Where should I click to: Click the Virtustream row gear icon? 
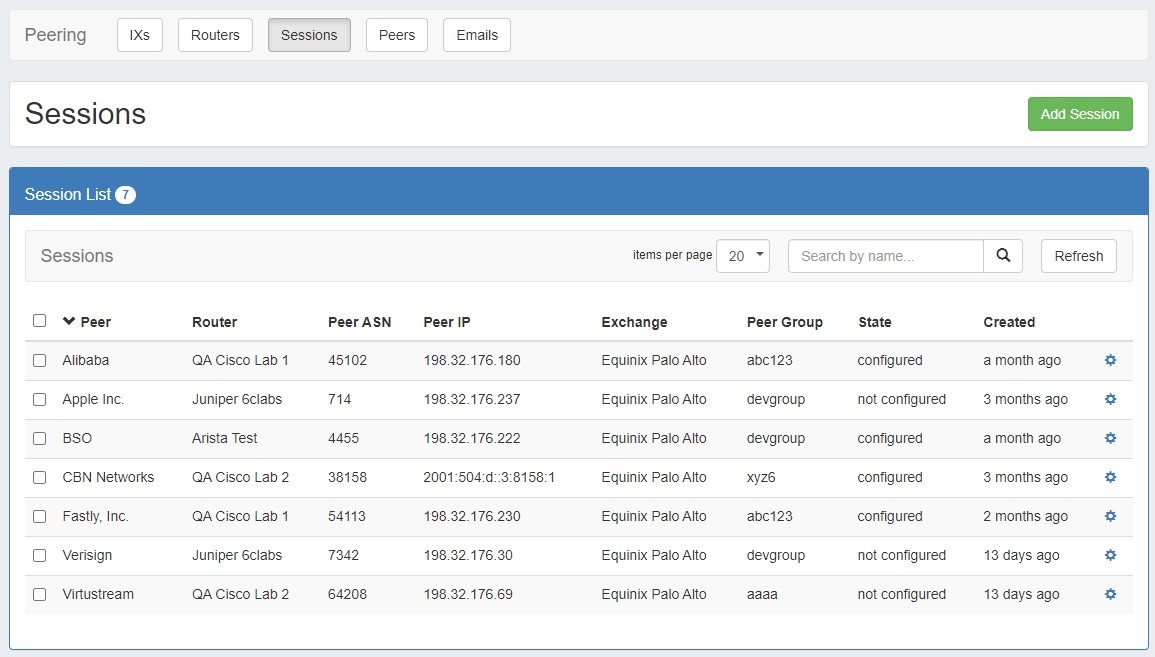coord(1110,594)
